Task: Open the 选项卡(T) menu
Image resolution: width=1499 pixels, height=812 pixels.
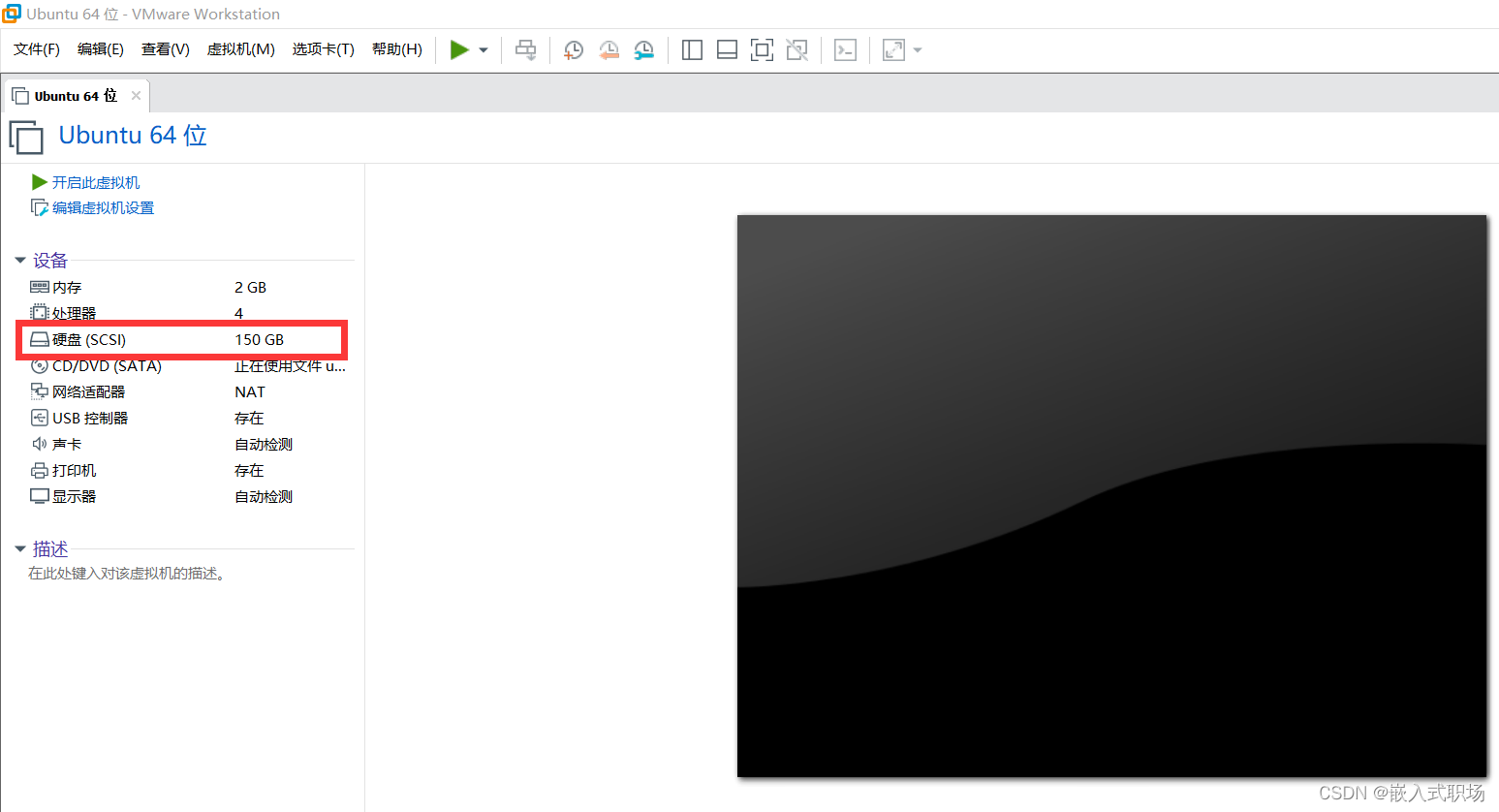Action: 324,49
